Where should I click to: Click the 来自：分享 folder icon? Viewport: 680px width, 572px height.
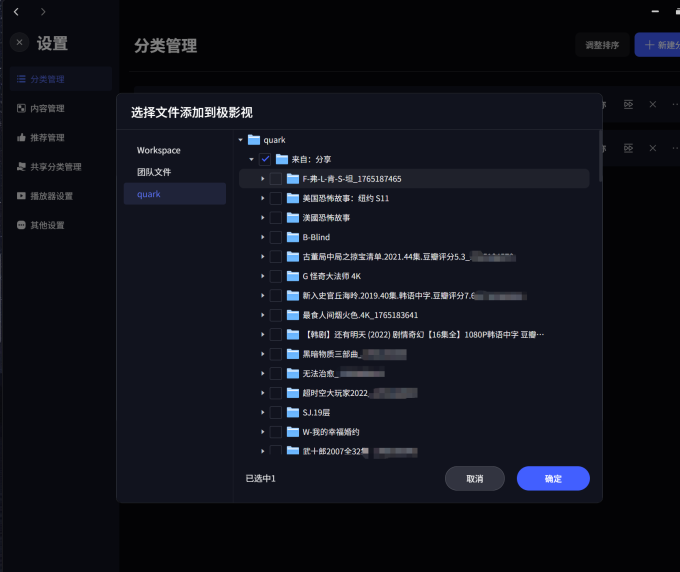(282, 160)
